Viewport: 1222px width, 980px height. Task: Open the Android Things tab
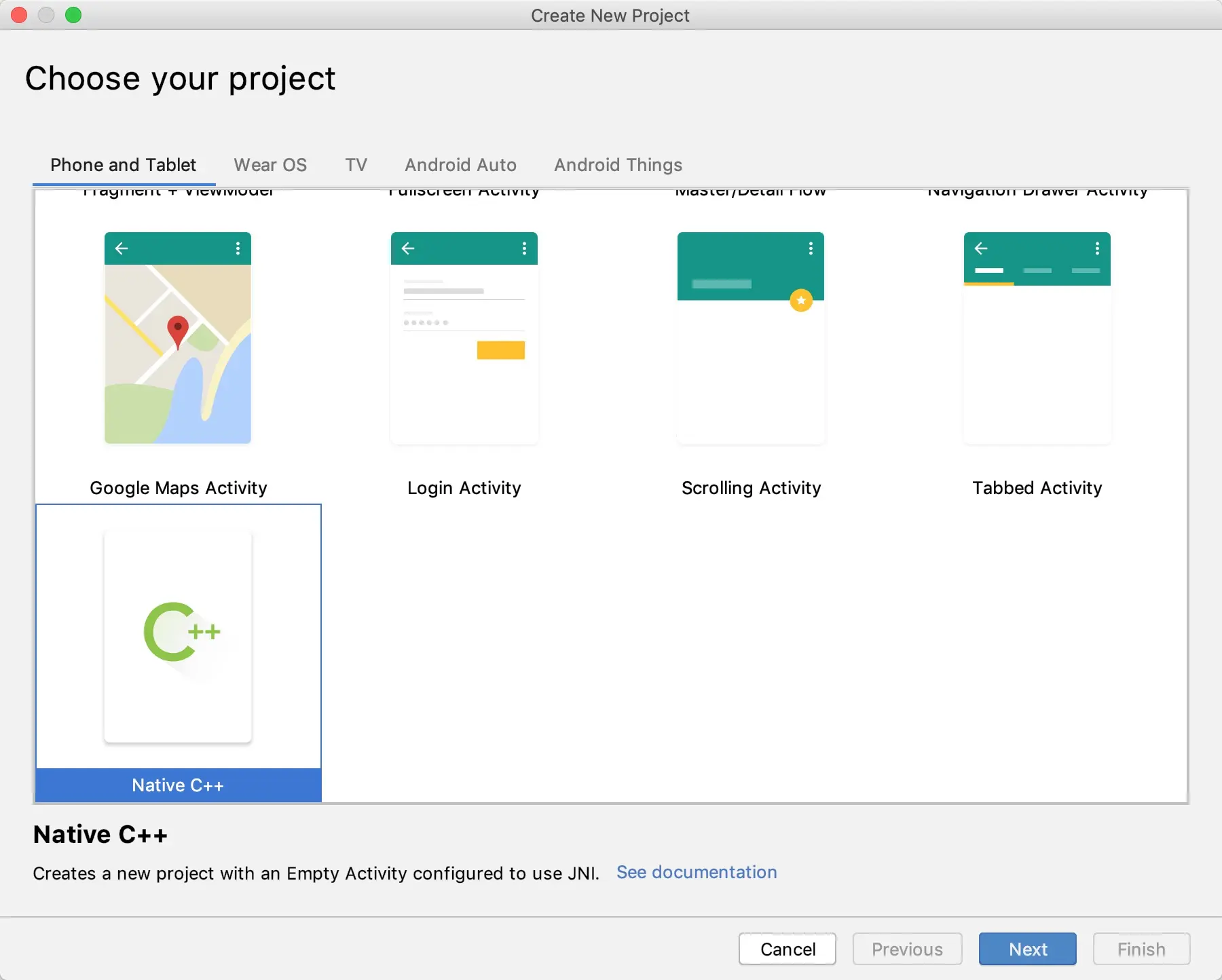click(618, 165)
